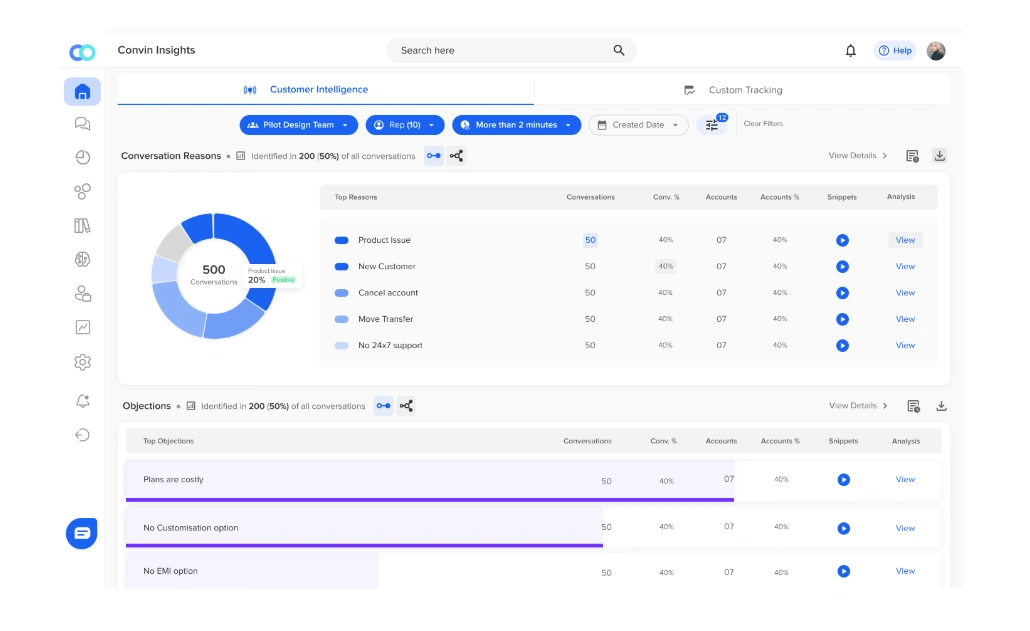Screen dimensions: 1030x631
Task: Click the notifications bell at top right
Action: click(851, 50)
